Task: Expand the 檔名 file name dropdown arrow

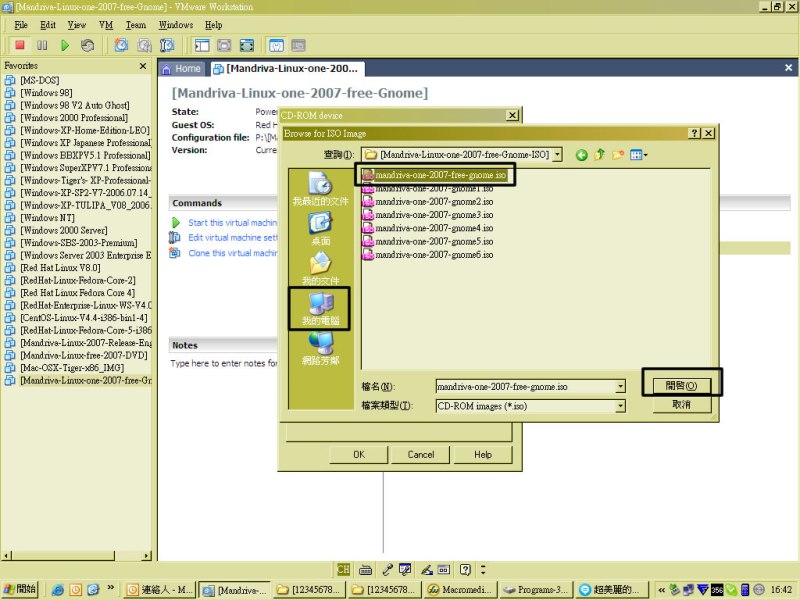Action: pos(620,387)
